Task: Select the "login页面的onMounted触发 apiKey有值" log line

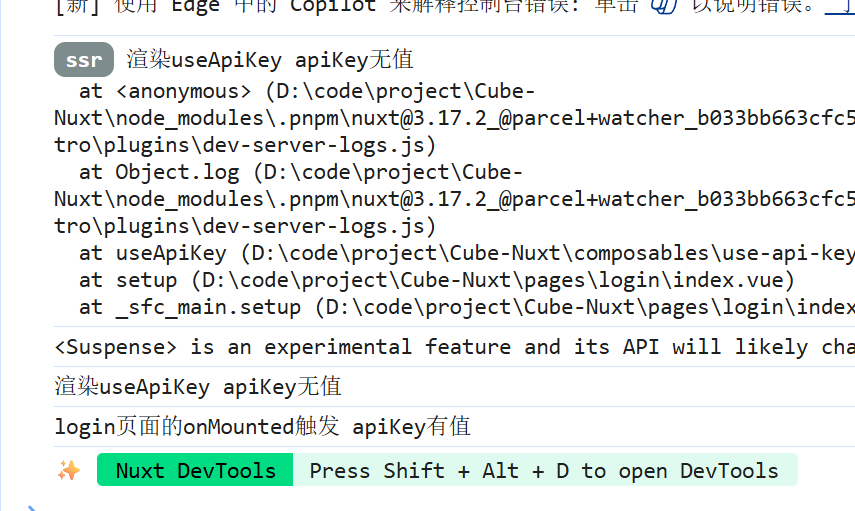Action: (262, 427)
